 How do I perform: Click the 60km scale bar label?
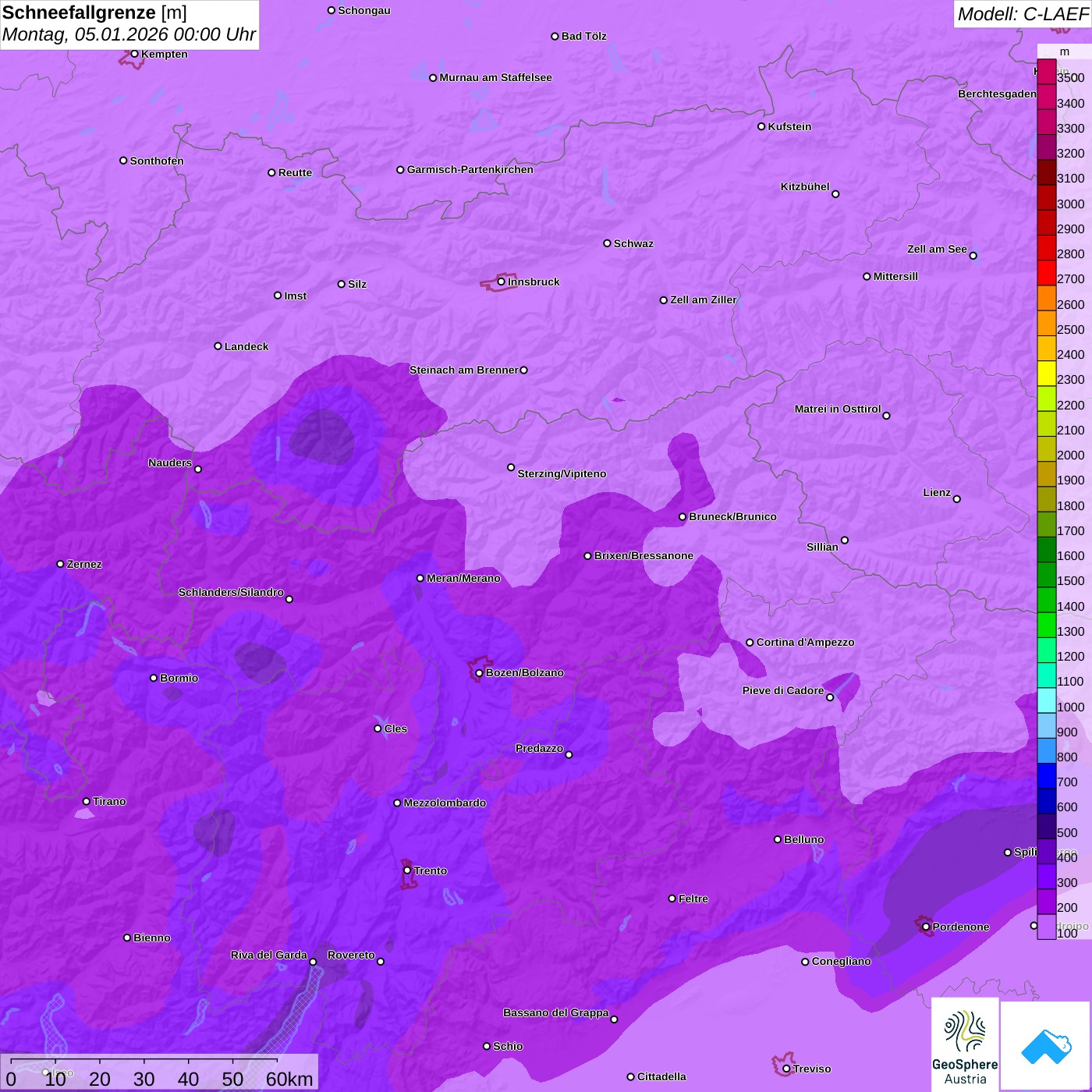(x=289, y=1079)
